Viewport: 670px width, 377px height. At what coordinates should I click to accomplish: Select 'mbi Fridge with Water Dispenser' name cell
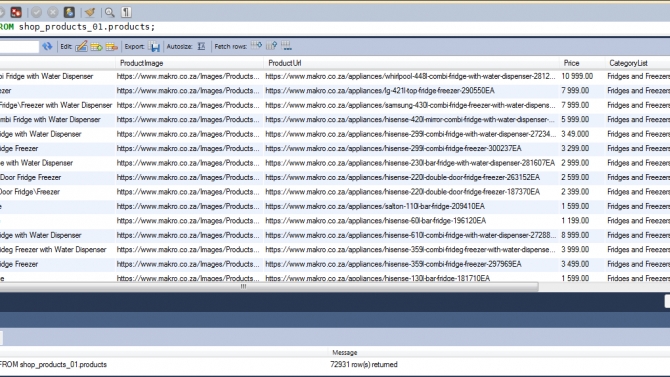tap(57, 120)
